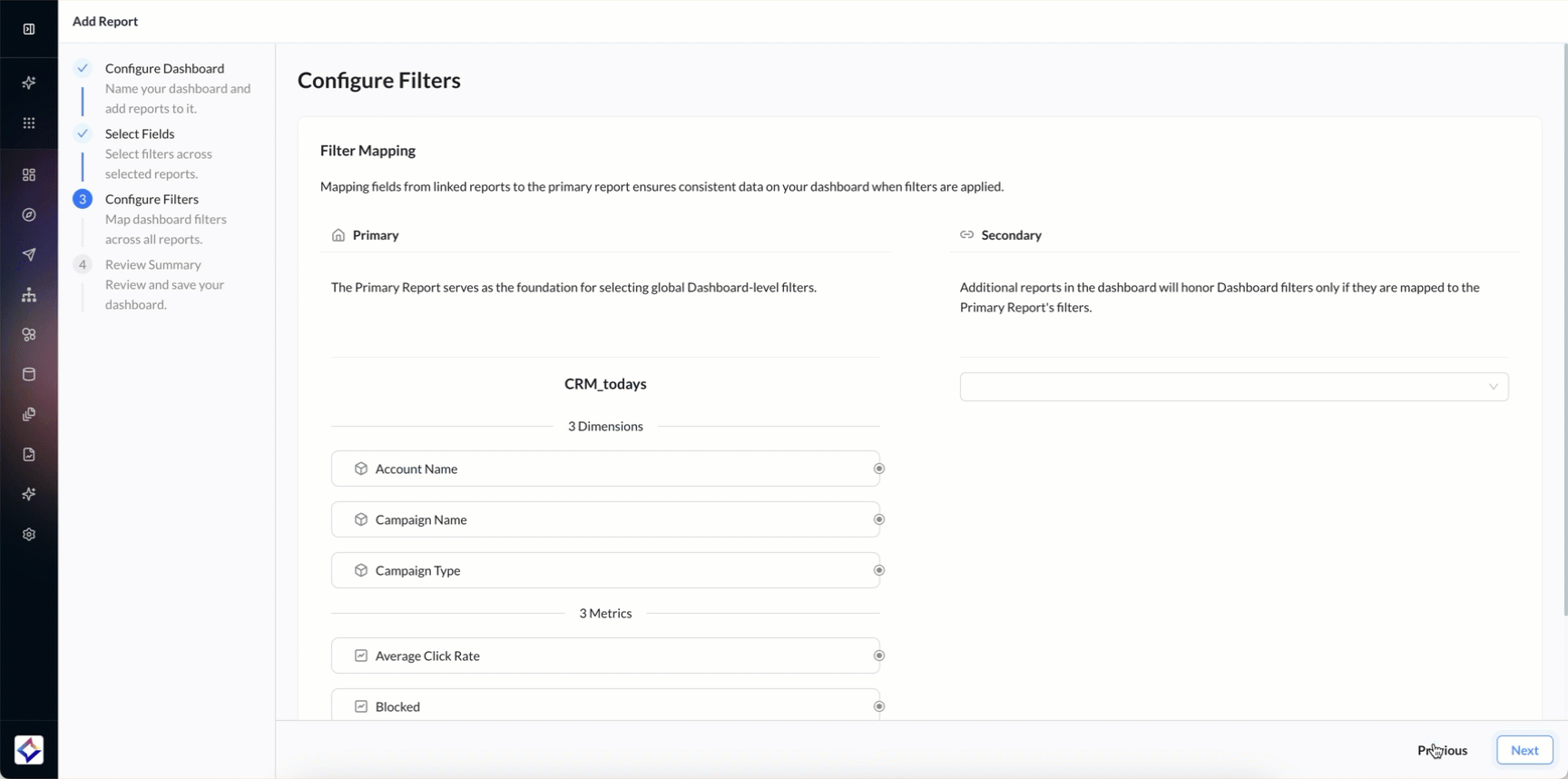Click the Previous button
Screen dimensions: 1568x779
click(1442, 750)
